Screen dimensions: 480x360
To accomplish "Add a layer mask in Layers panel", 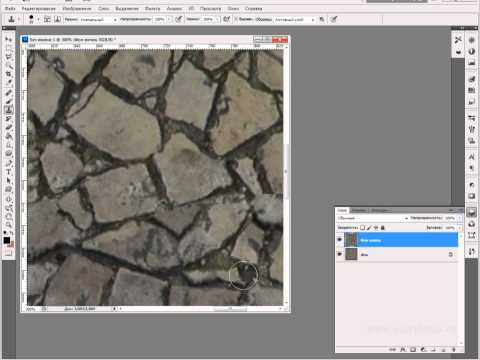I will click(413, 349).
